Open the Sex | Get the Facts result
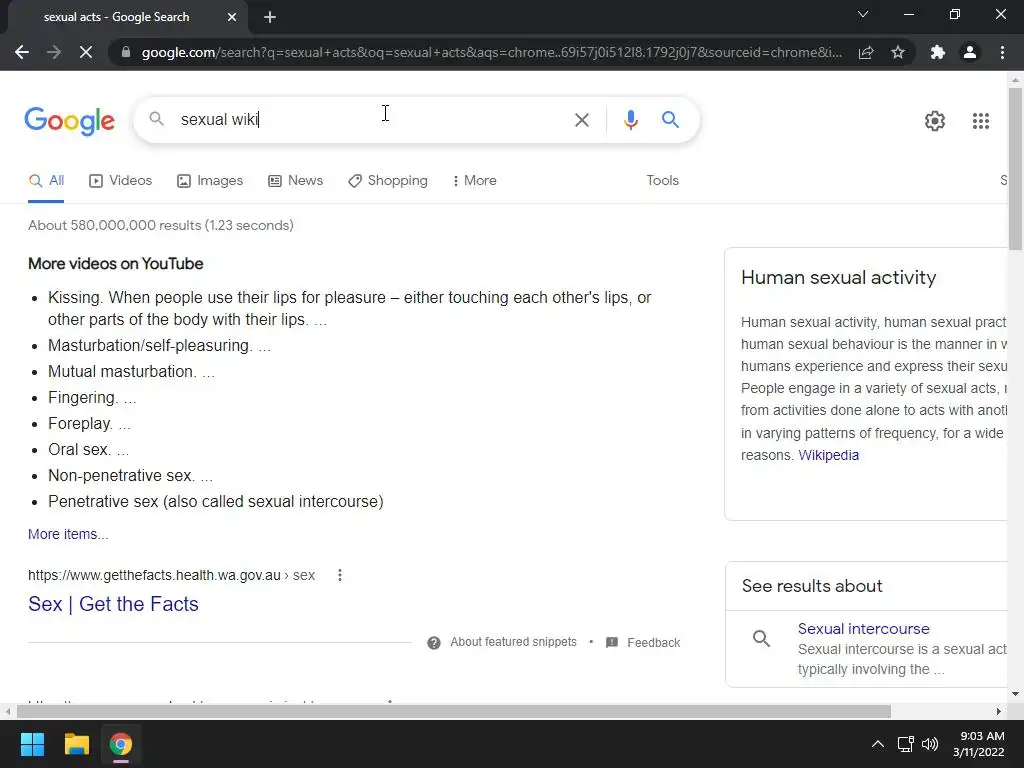This screenshot has height=768, width=1024. 113,604
